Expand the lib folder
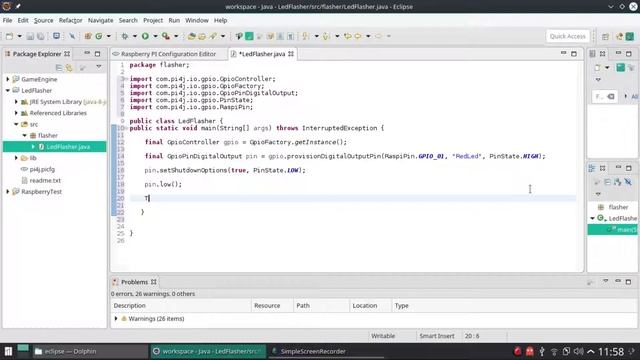This screenshot has width=640, height=360. click(16, 158)
